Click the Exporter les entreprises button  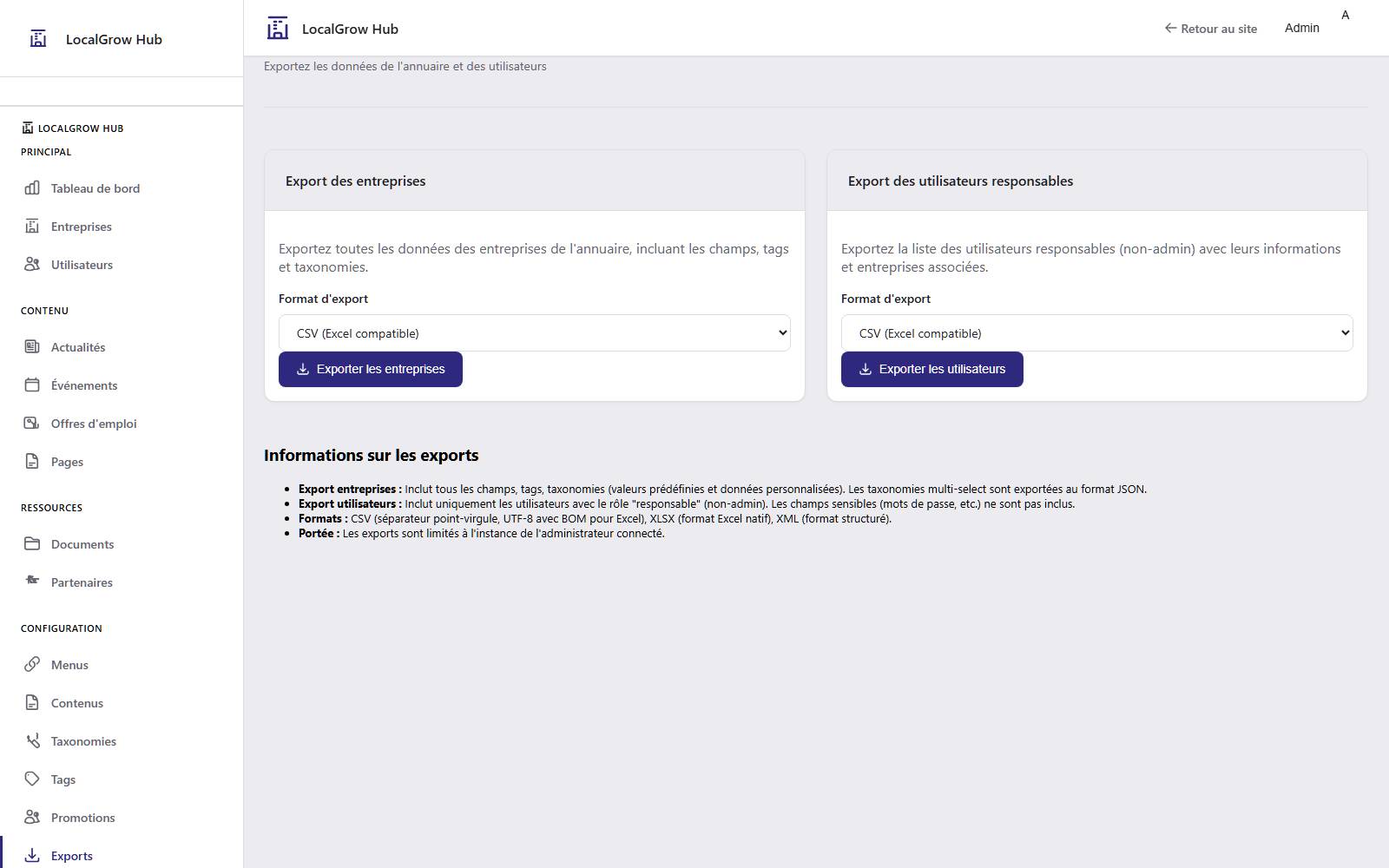point(370,369)
